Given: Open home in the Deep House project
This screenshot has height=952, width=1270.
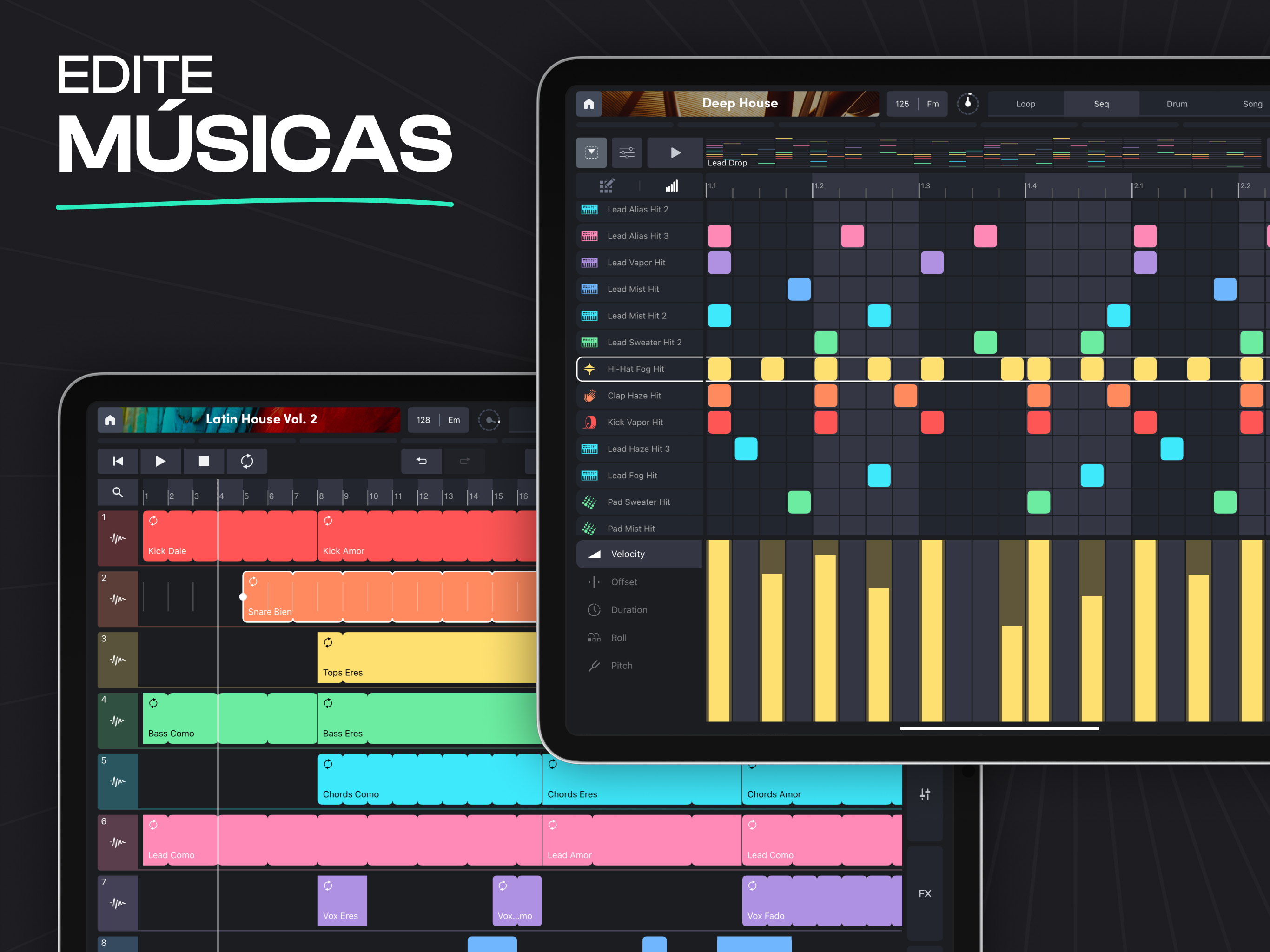Looking at the screenshot, I should coord(589,104).
